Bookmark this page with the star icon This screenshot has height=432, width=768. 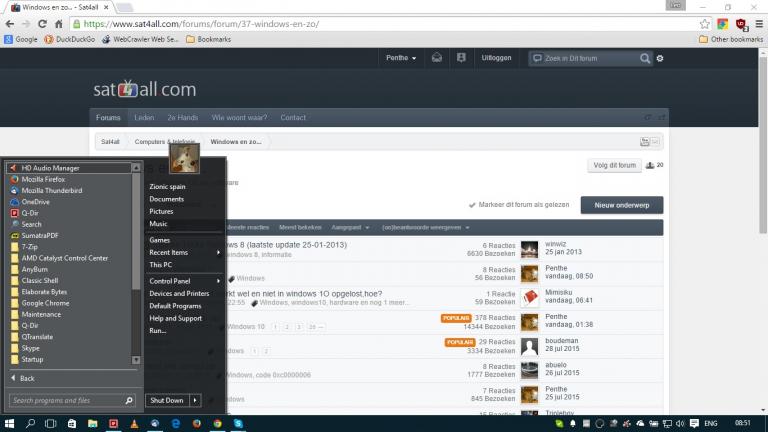point(704,24)
